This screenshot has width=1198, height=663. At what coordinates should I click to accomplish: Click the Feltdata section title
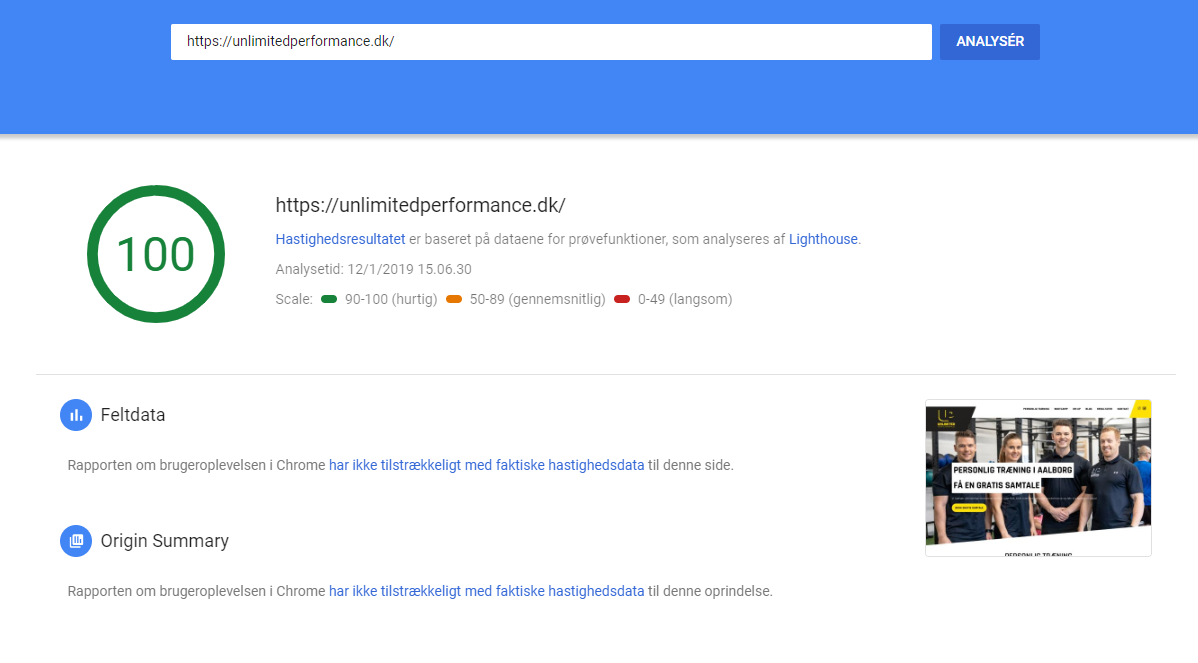(131, 415)
